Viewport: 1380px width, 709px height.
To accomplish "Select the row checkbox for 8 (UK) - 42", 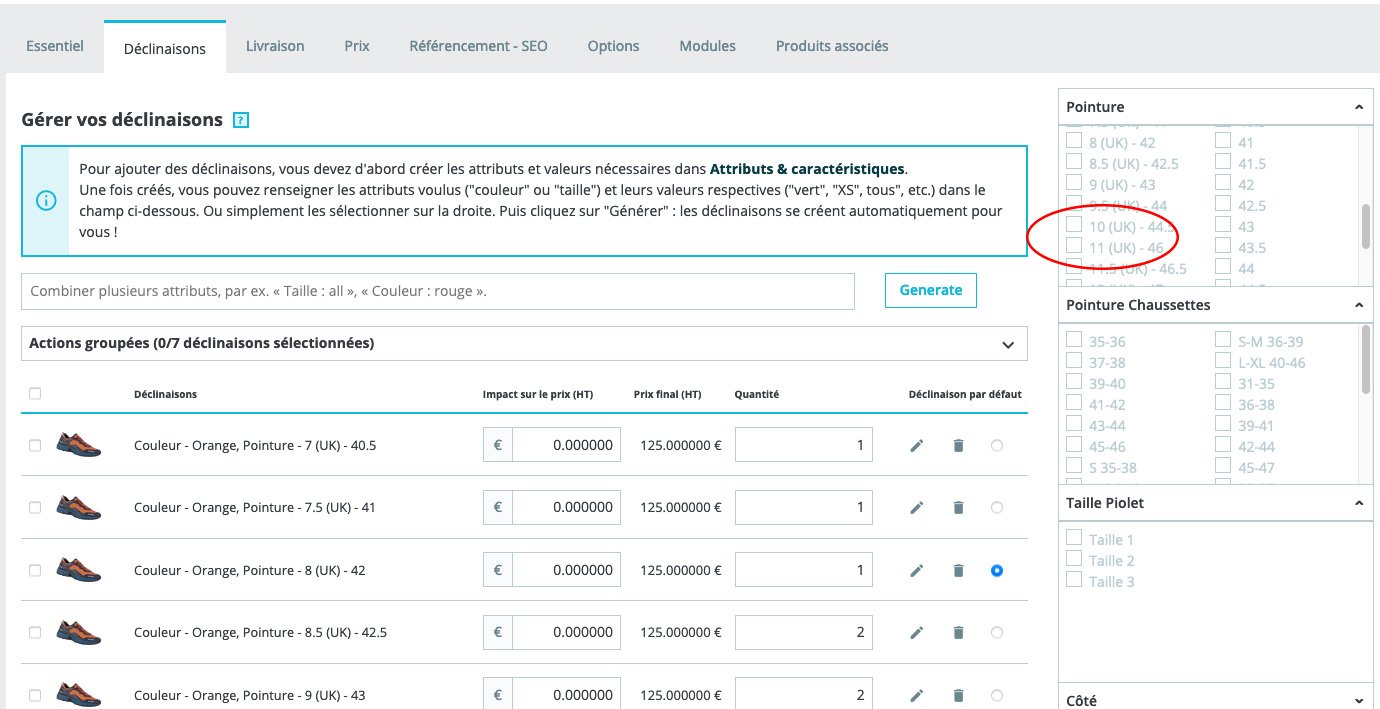I will pos(35,570).
